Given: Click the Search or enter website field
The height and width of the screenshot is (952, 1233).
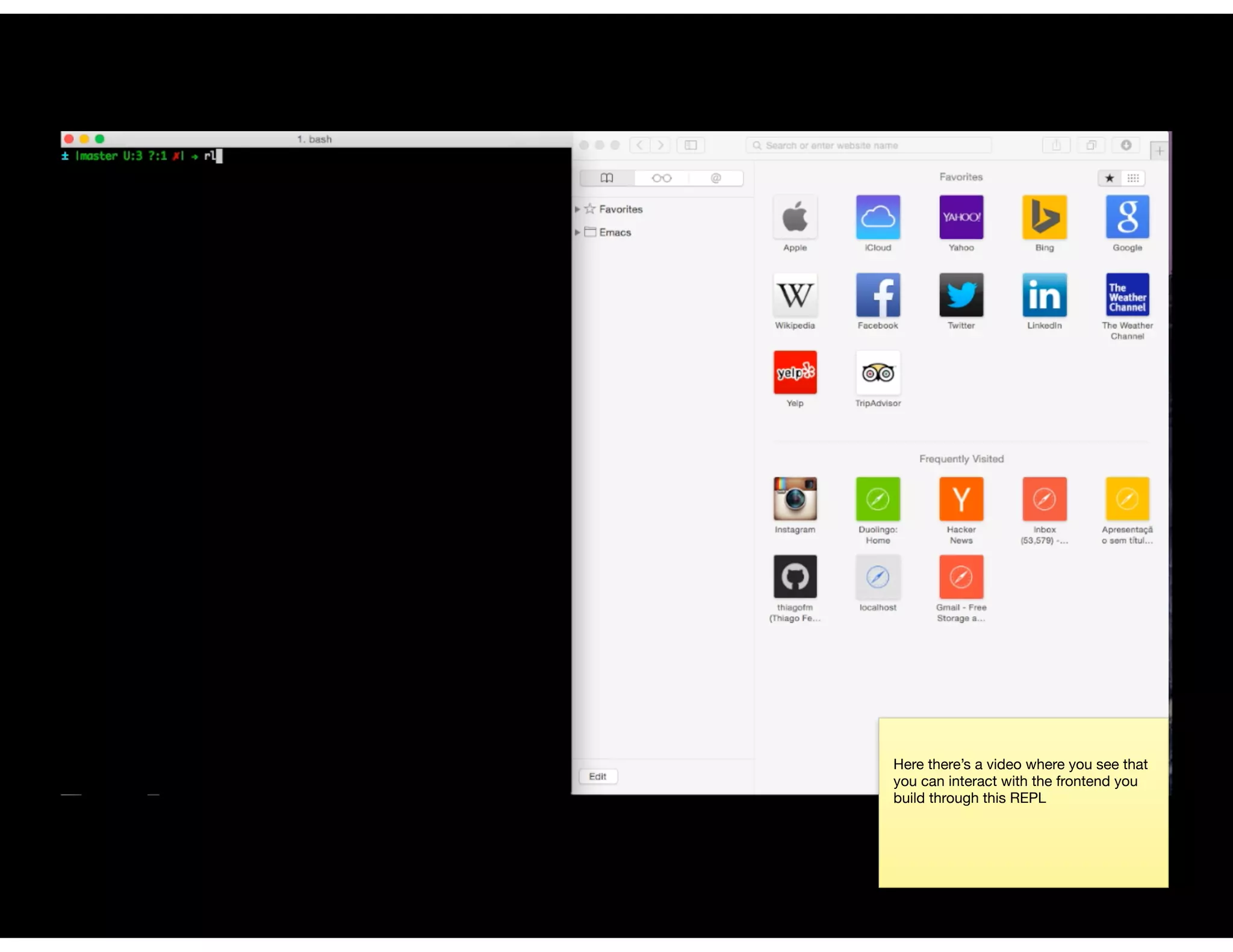Looking at the screenshot, I should pyautogui.click(x=867, y=146).
